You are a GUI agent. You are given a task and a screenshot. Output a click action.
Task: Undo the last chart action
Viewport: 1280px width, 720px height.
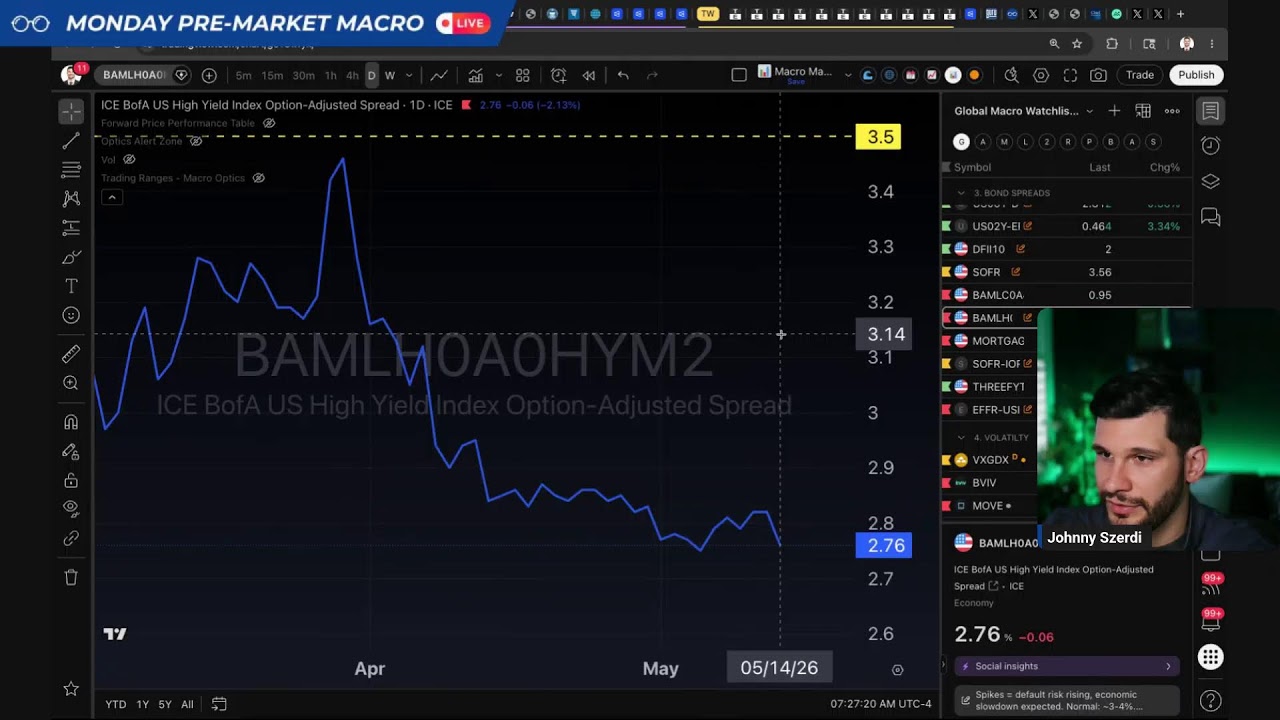click(623, 75)
